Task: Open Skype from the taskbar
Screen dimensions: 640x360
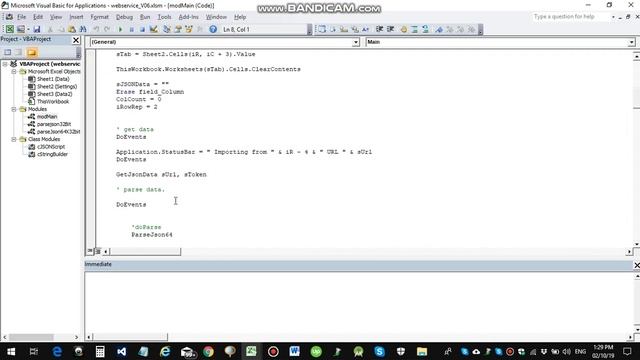Action: point(380,351)
